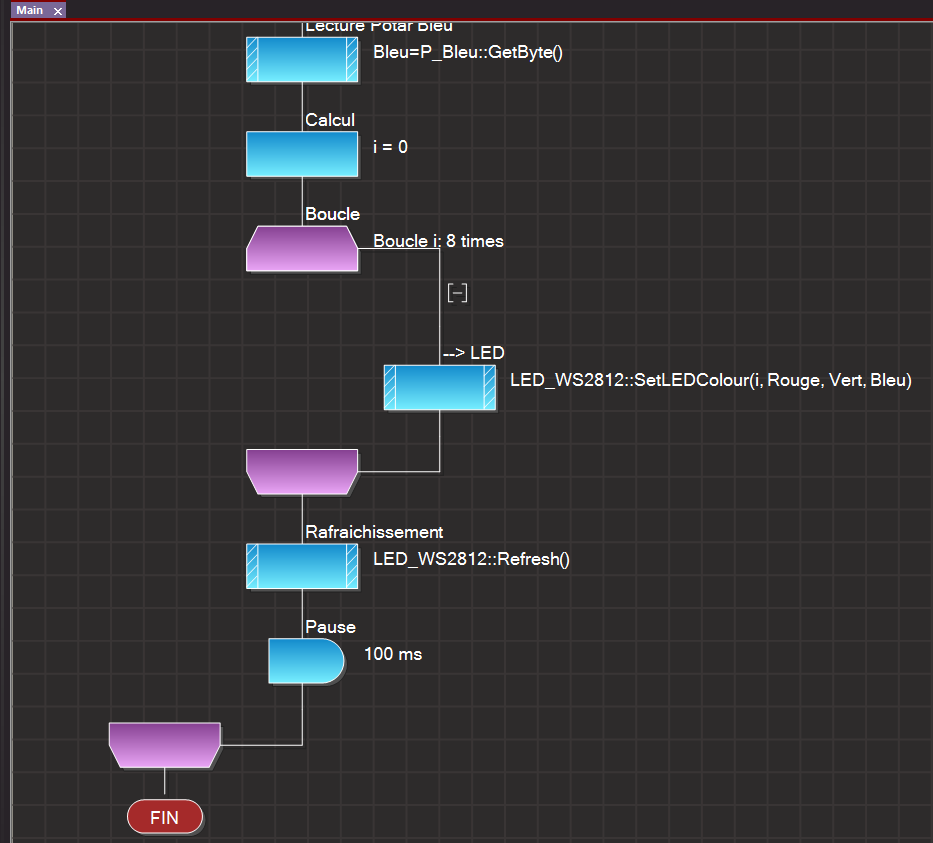Select the Pause delay block
This screenshot has width=933, height=843.
click(x=306, y=661)
